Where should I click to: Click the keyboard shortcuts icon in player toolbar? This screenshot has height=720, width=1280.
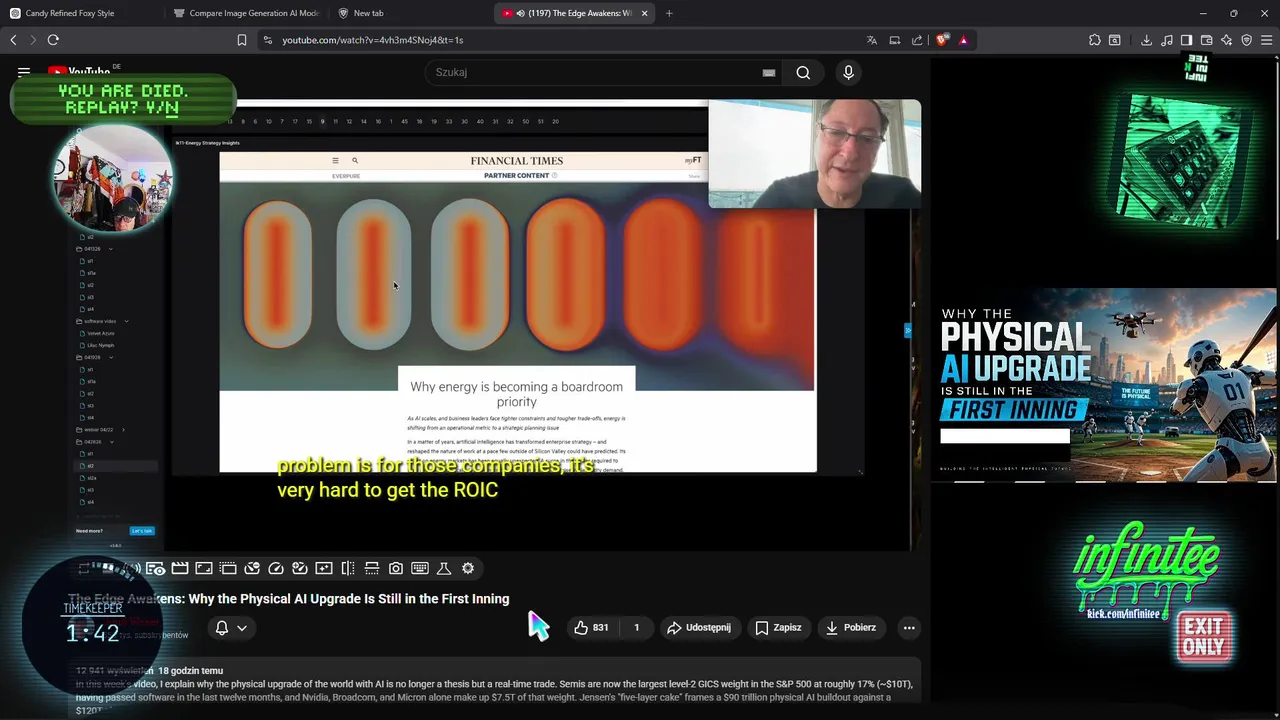420,568
